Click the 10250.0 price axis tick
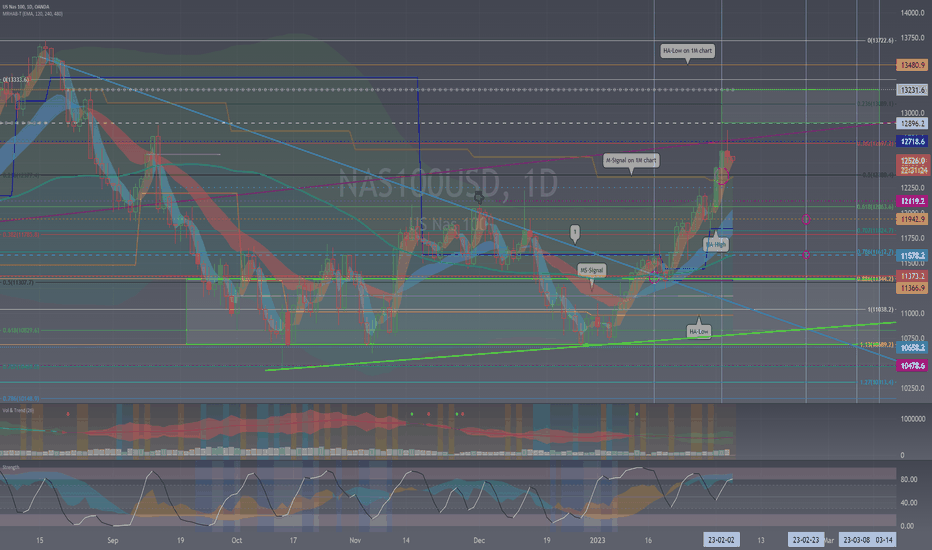This screenshot has height=550, width=932. point(912,388)
